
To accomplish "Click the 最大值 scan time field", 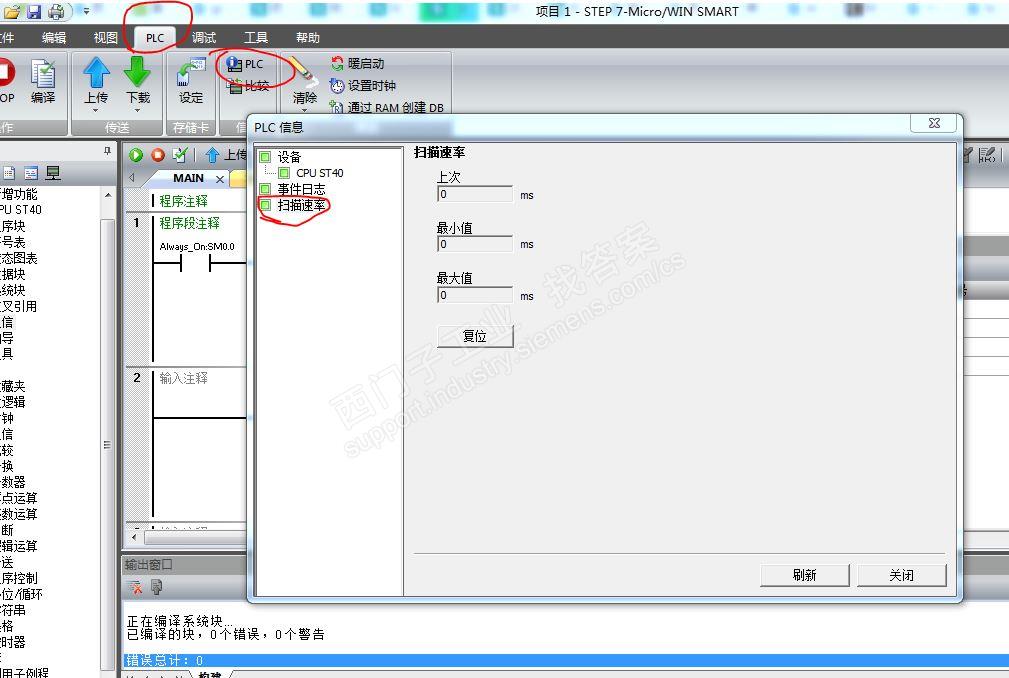I will (x=475, y=295).
